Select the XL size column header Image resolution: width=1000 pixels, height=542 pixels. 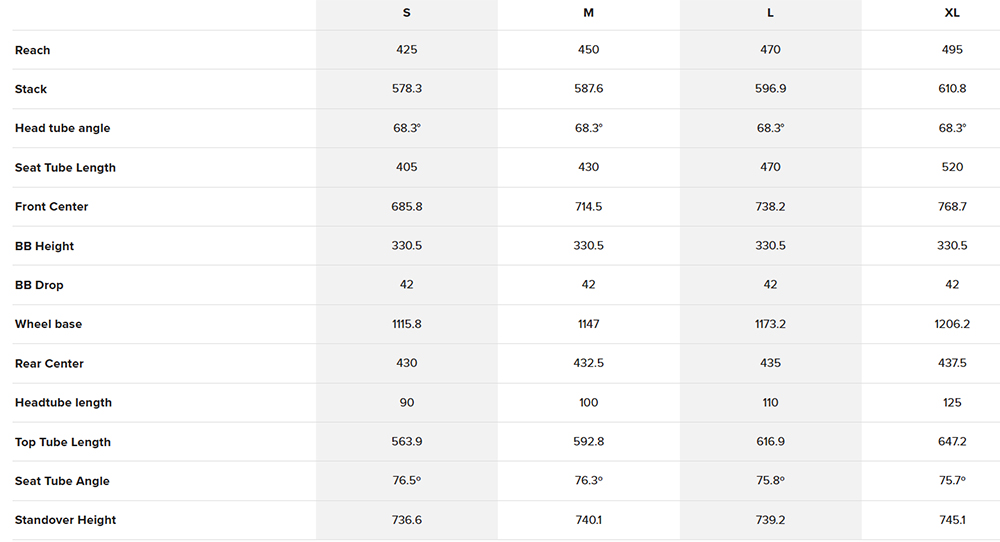point(952,12)
